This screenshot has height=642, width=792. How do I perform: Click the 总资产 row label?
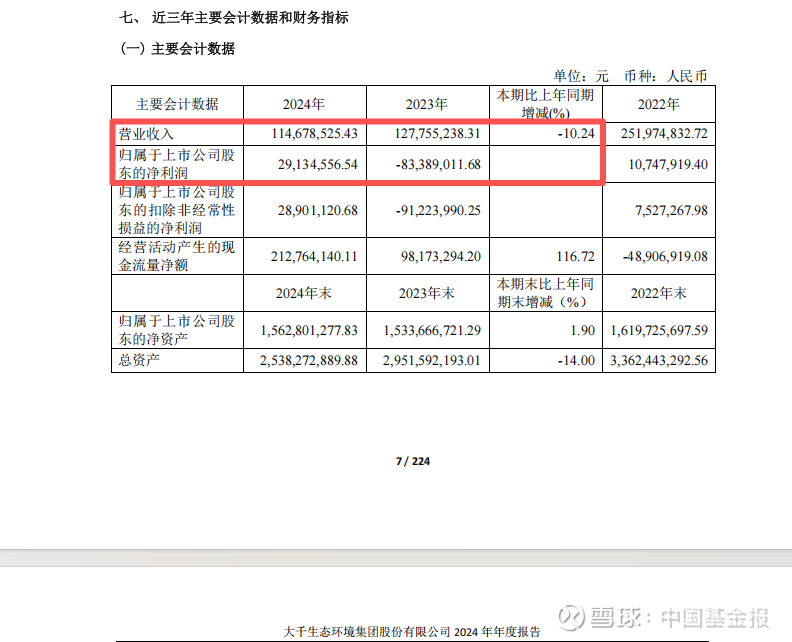[x=139, y=360]
